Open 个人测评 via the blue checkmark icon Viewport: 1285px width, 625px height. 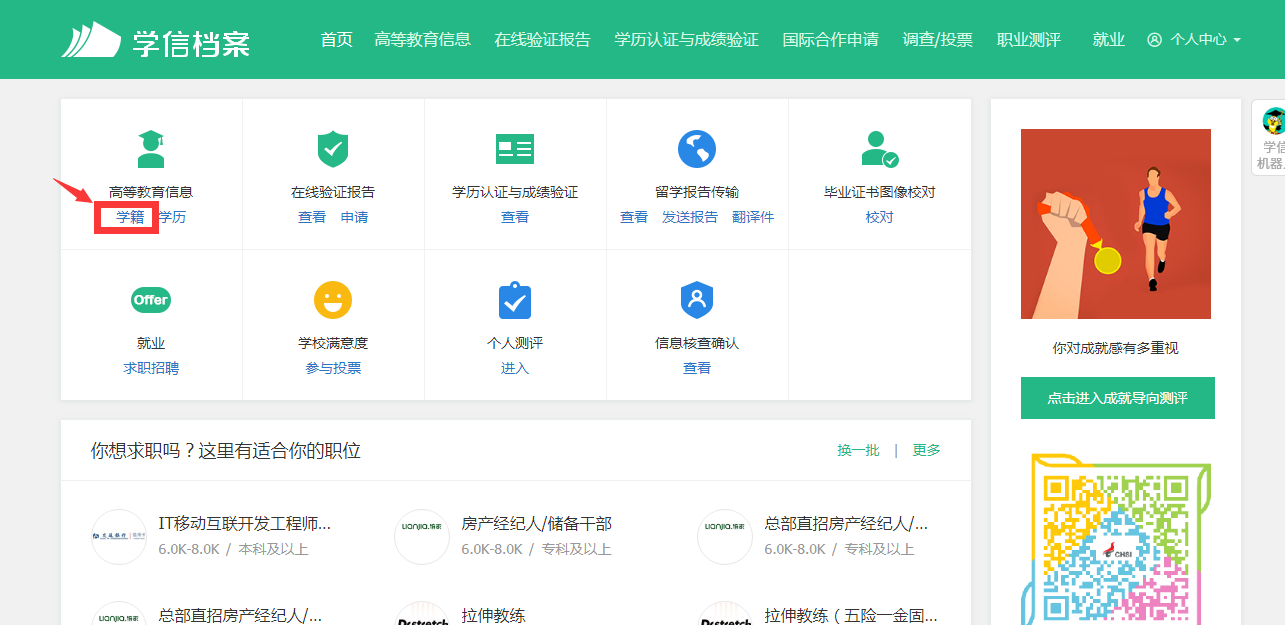coord(514,299)
